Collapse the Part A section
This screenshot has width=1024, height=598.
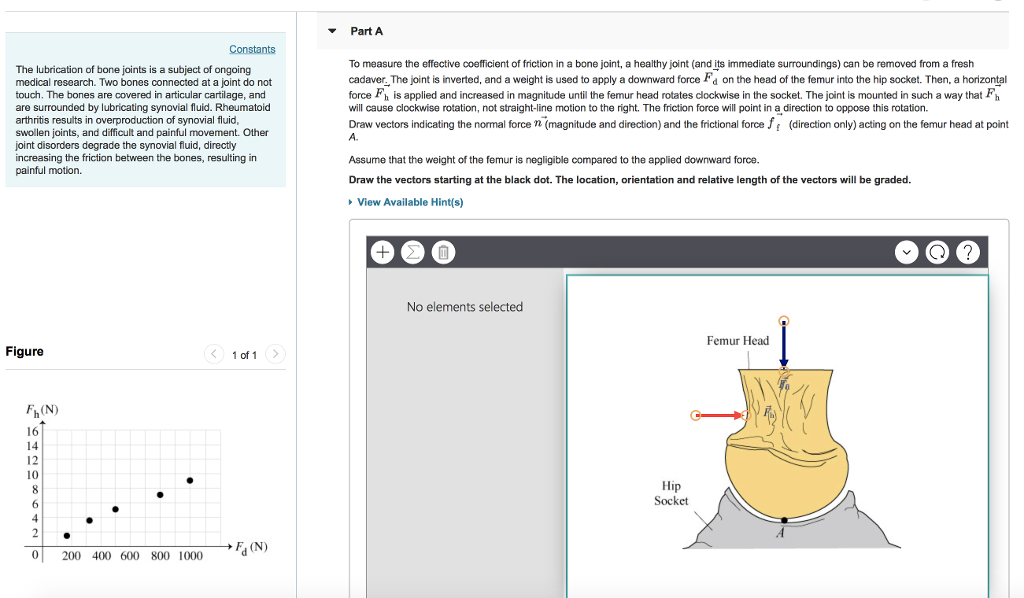(x=331, y=30)
